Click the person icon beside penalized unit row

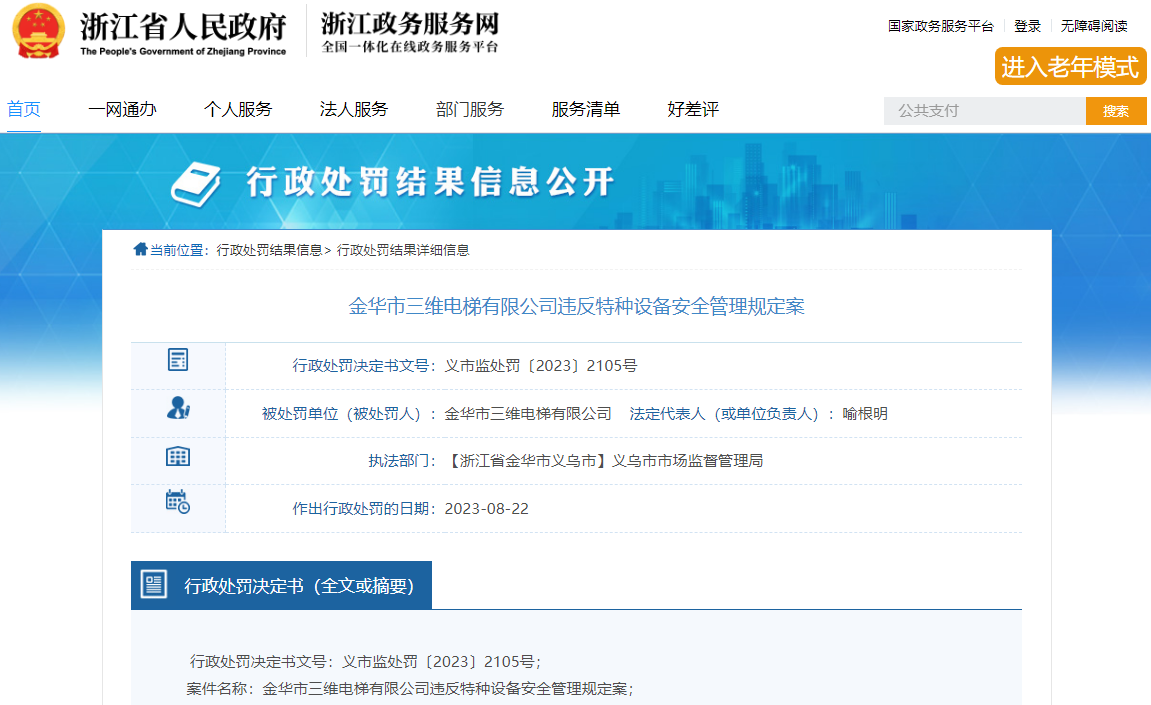pyautogui.click(x=178, y=408)
